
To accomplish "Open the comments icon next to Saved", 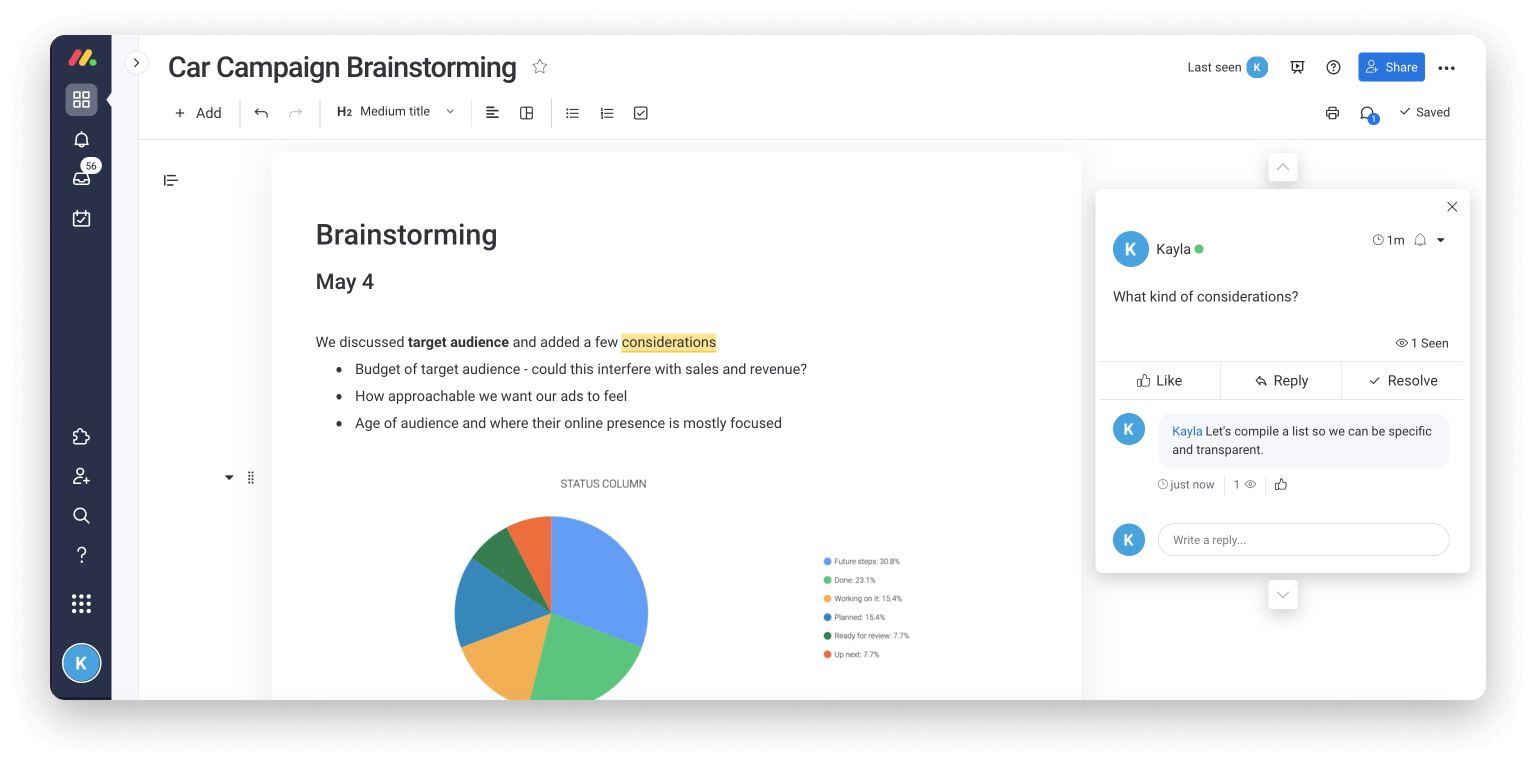I will (1367, 114).
